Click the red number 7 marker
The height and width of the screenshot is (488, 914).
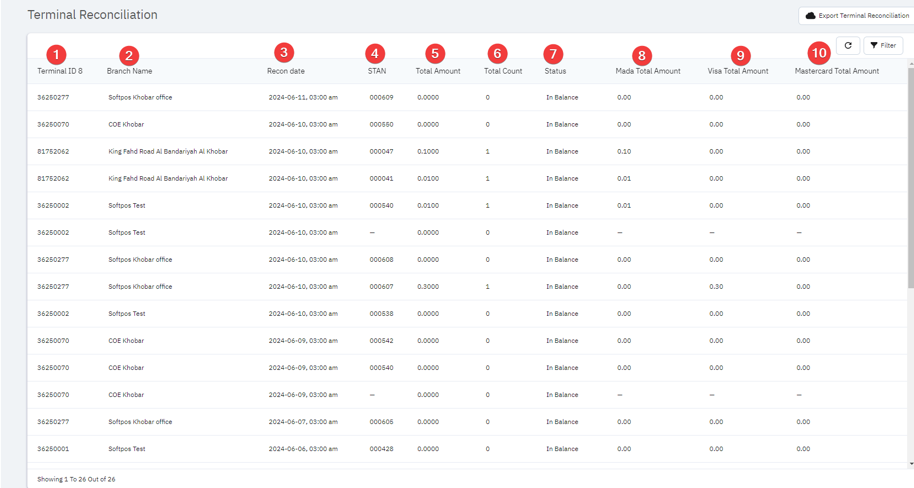(554, 54)
